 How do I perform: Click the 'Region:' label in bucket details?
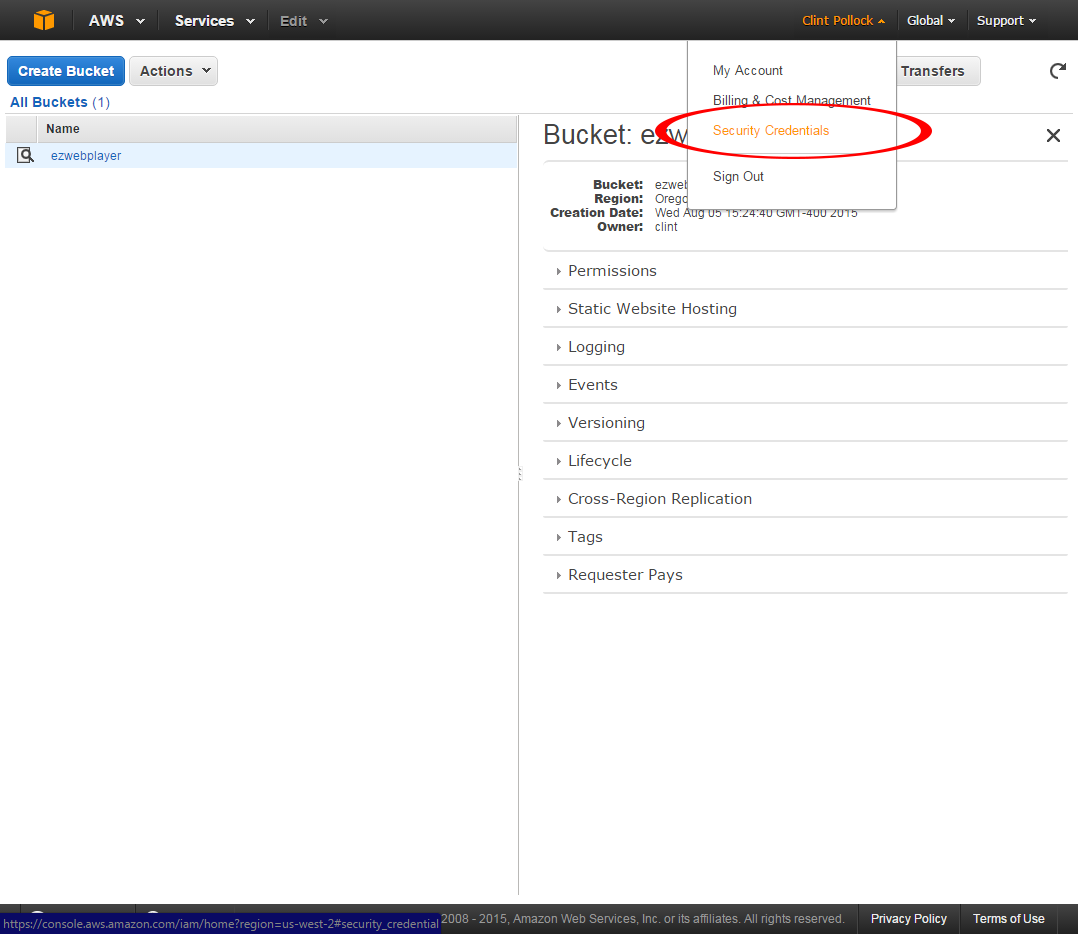[x=618, y=199]
